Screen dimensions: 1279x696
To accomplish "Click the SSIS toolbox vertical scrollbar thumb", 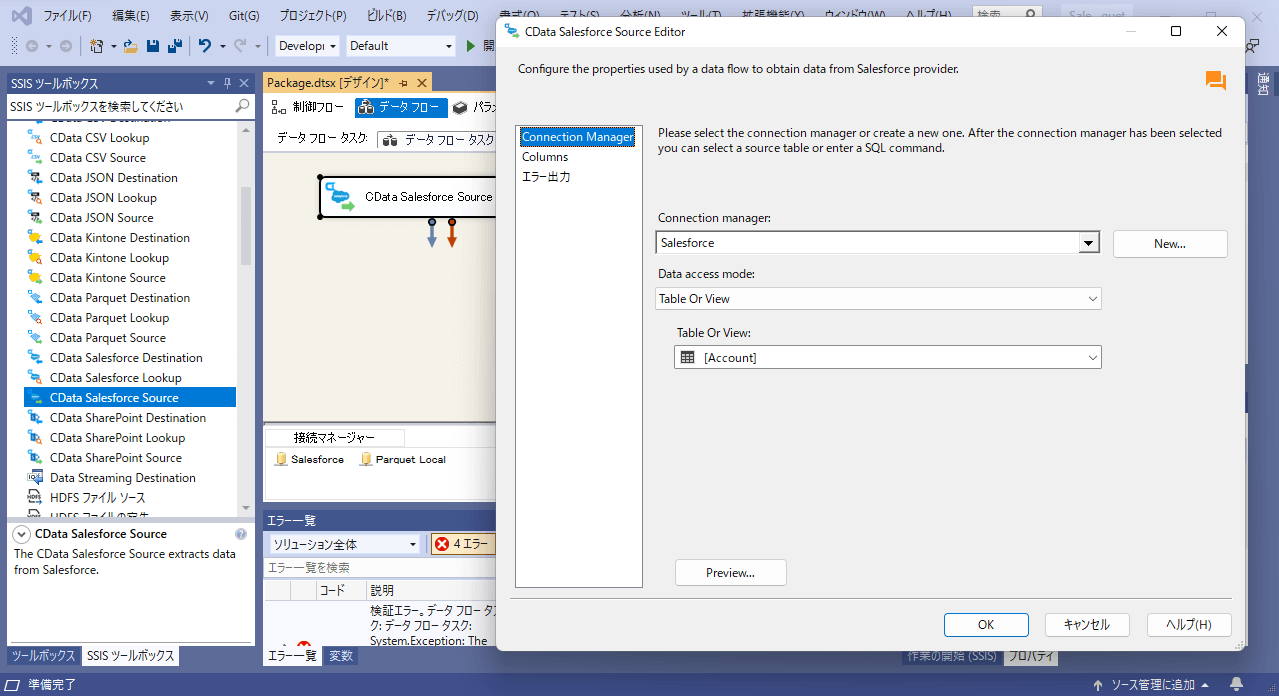I will pyautogui.click(x=246, y=225).
